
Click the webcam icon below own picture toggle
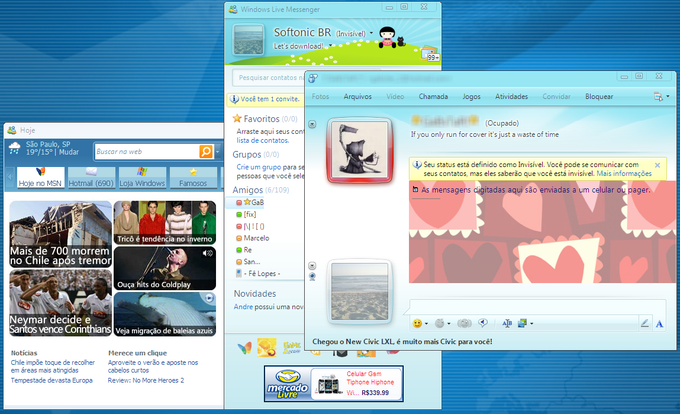(312, 277)
